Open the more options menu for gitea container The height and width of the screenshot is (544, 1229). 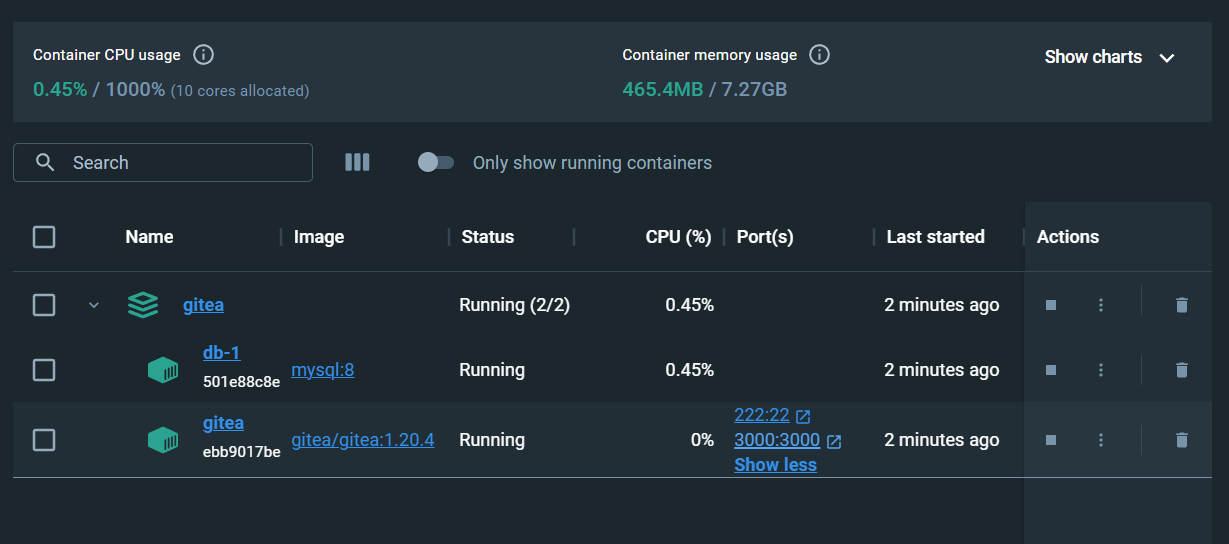tap(1100, 440)
